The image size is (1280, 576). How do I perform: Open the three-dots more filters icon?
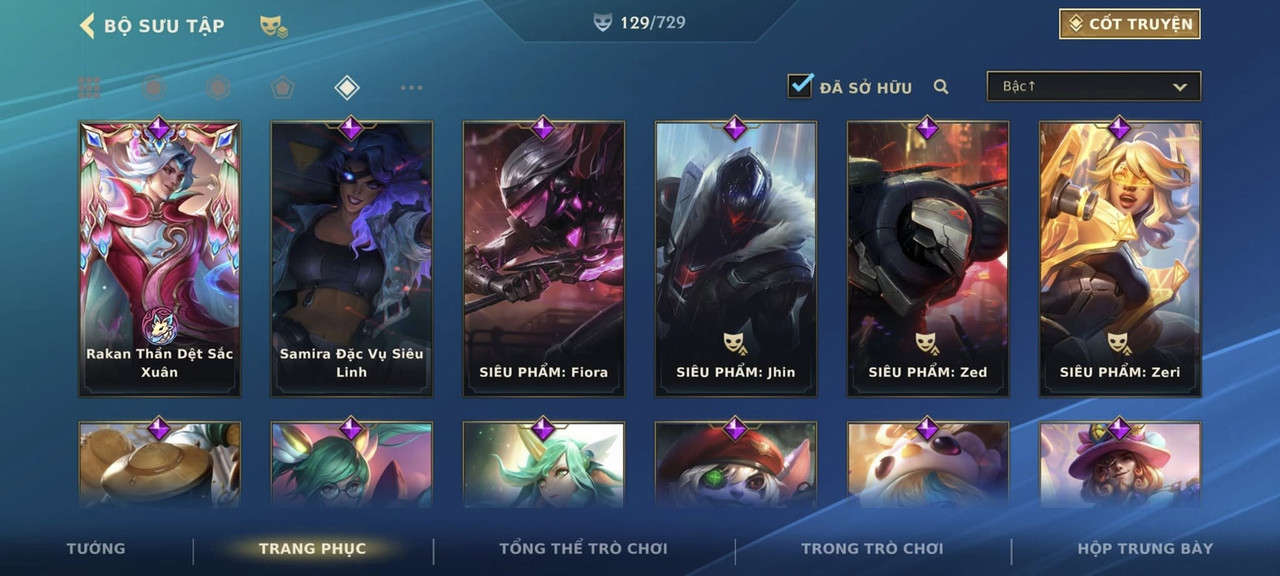click(411, 88)
